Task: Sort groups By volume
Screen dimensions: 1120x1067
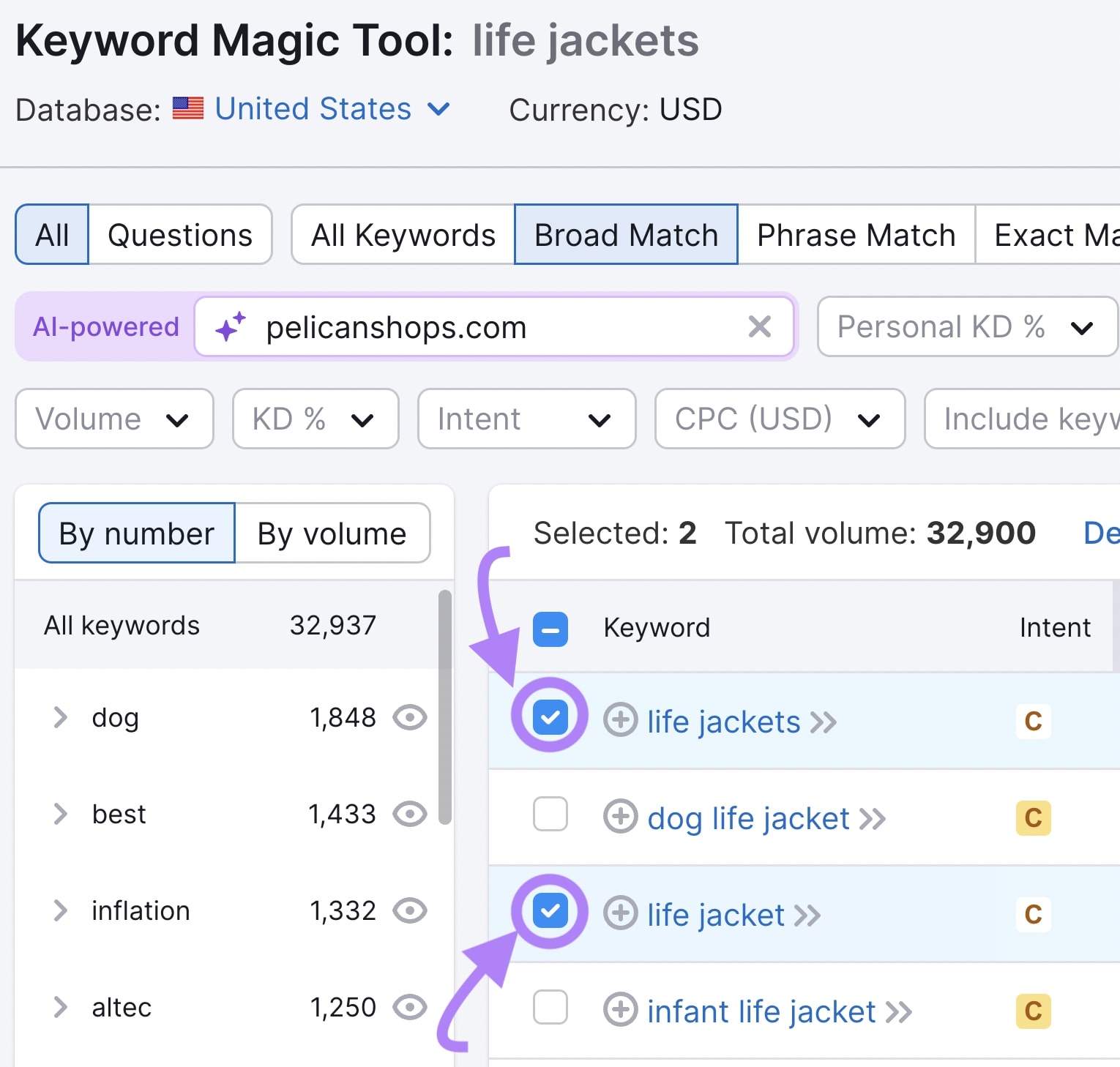Action: (x=332, y=533)
